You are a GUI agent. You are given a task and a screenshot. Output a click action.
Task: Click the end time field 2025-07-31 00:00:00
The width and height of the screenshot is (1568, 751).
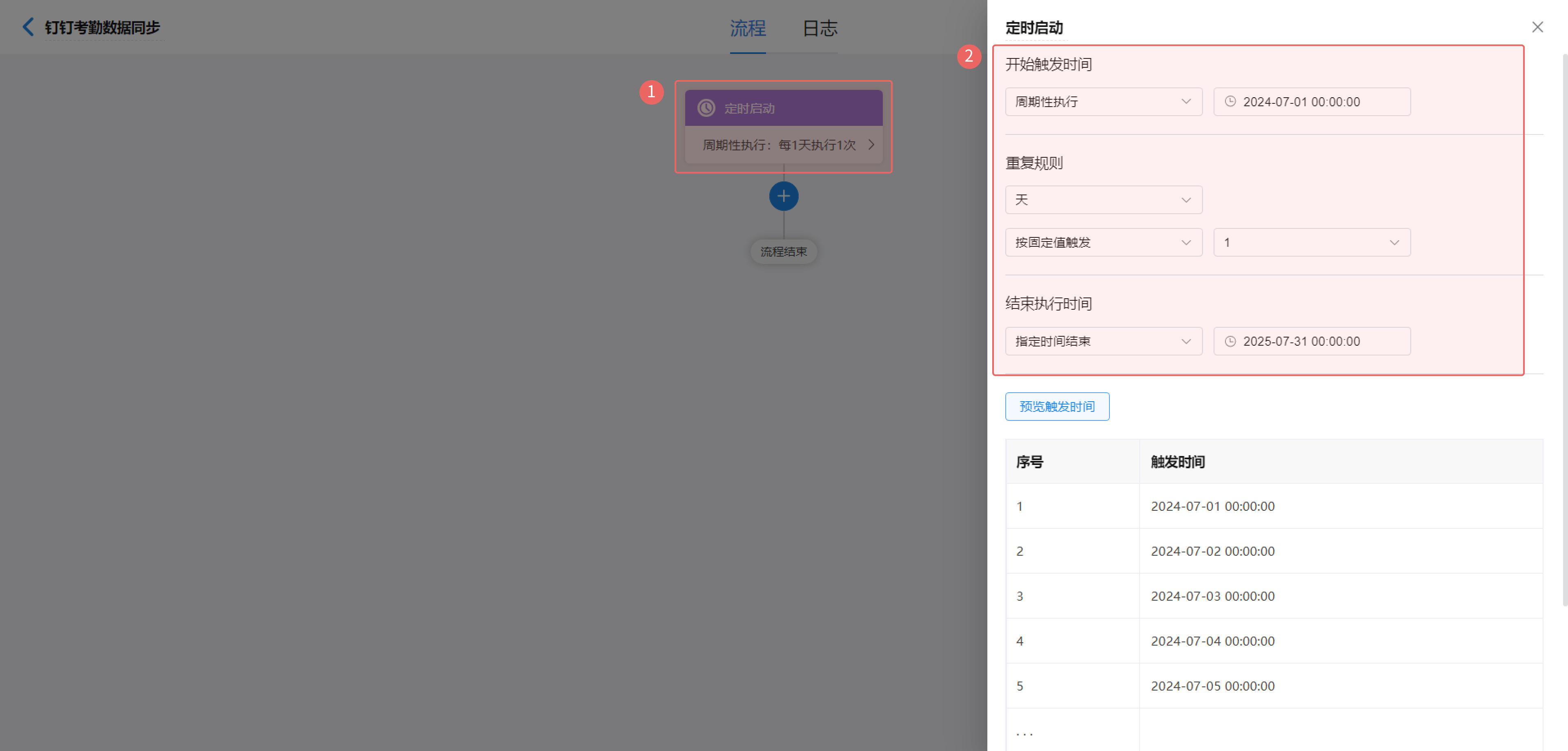(1312, 341)
